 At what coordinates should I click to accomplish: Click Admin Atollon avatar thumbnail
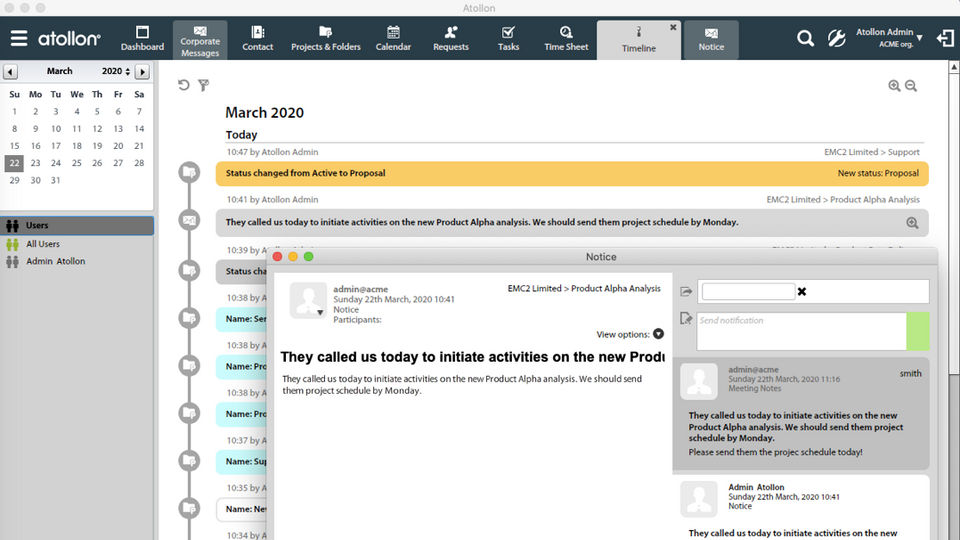[x=699, y=499]
